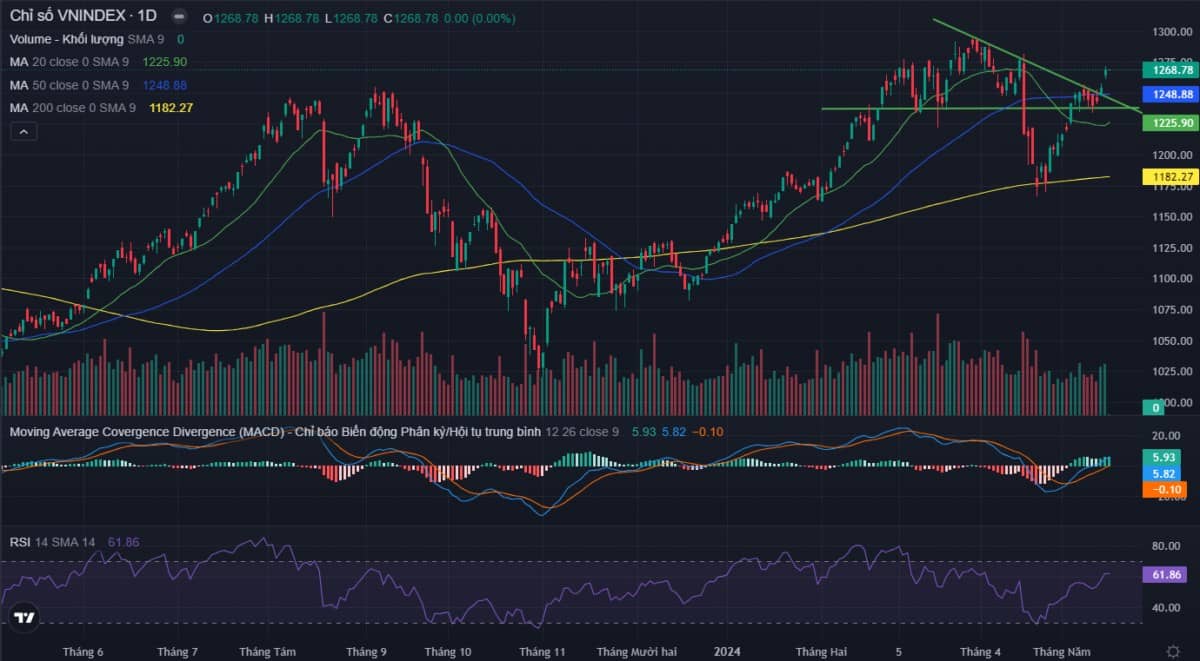1200x661 pixels.
Task: Click the 1300.00 price scale label
Action: point(1170,32)
